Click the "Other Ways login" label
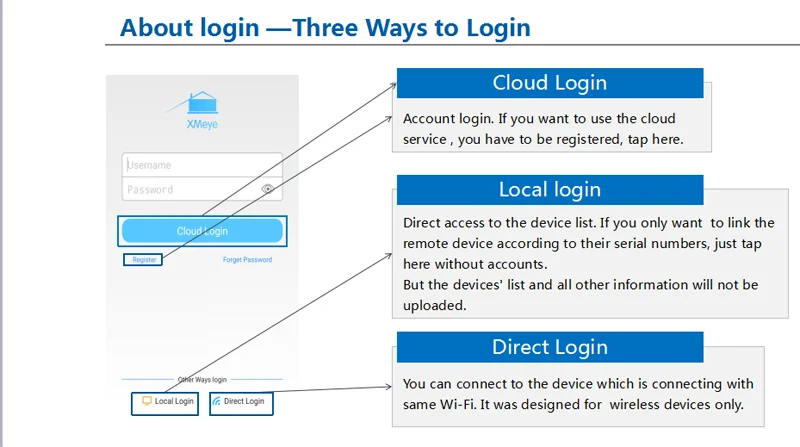The height and width of the screenshot is (447, 800). [x=202, y=380]
